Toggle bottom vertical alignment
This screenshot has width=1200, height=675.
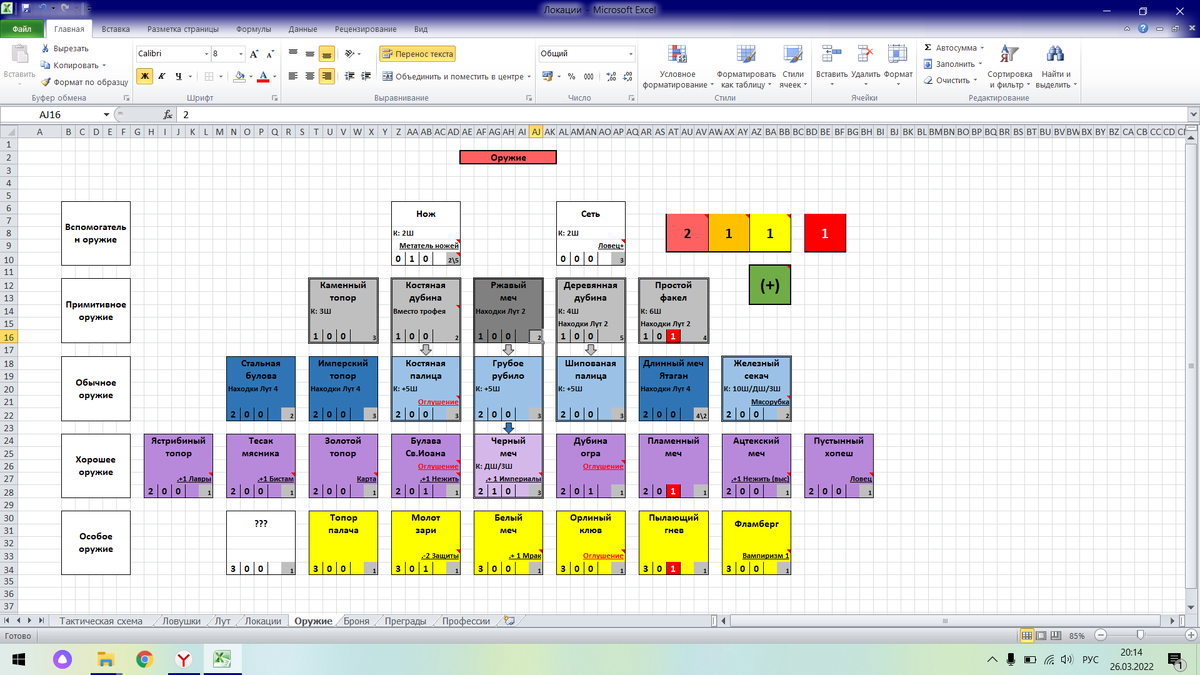click(327, 54)
